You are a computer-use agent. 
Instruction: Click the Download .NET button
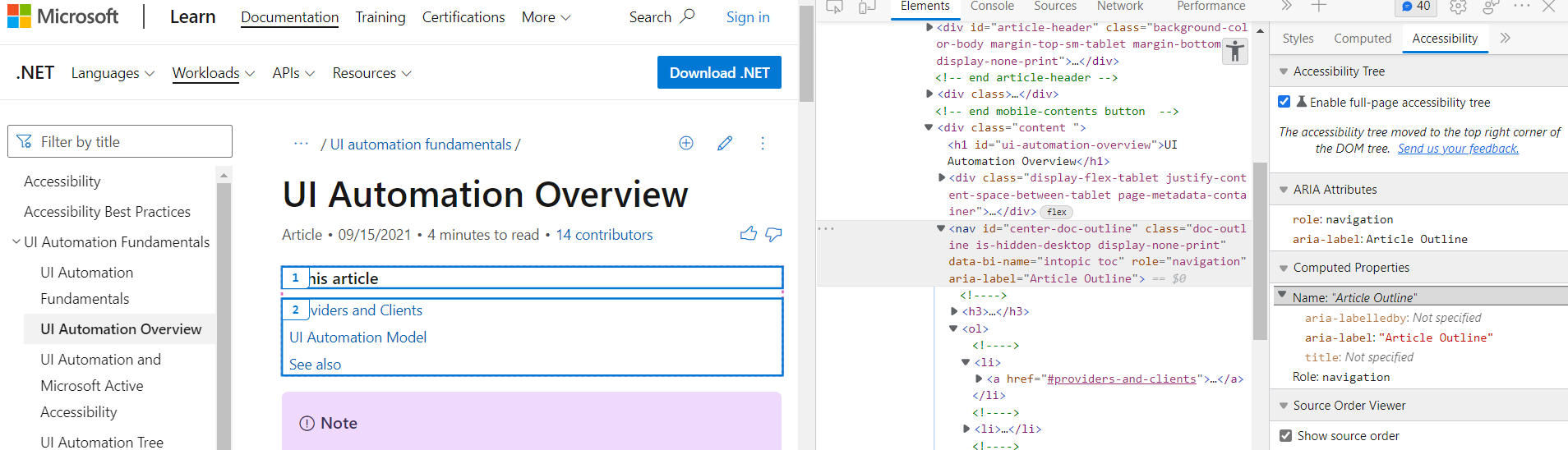coord(719,72)
